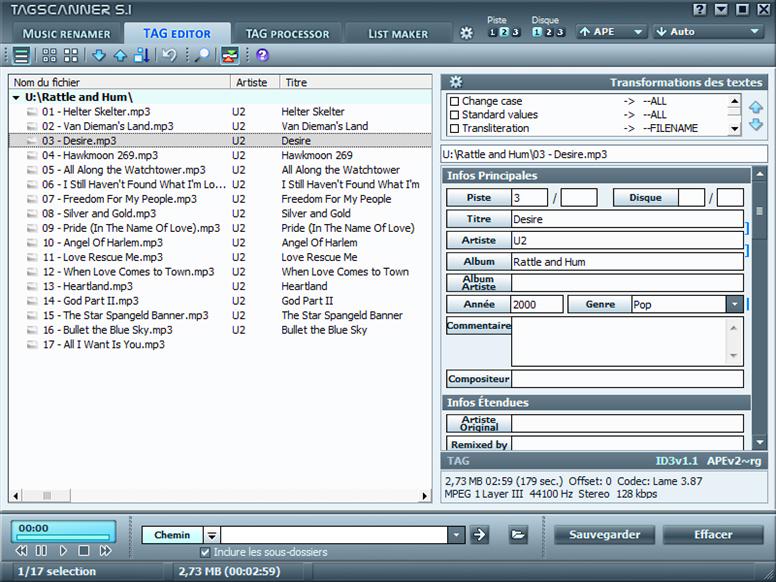Select Piste format number 3
Screen dimensions: 776x582
(x=515, y=32)
